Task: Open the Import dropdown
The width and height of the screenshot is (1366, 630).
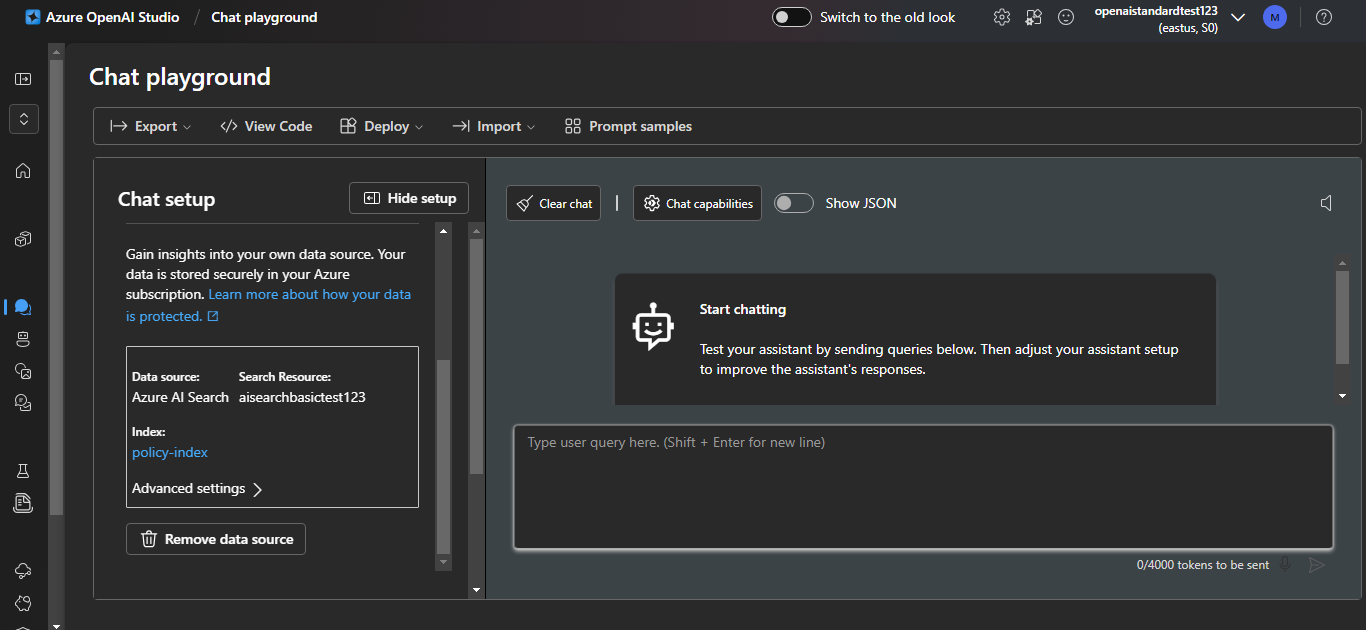Action: point(494,126)
